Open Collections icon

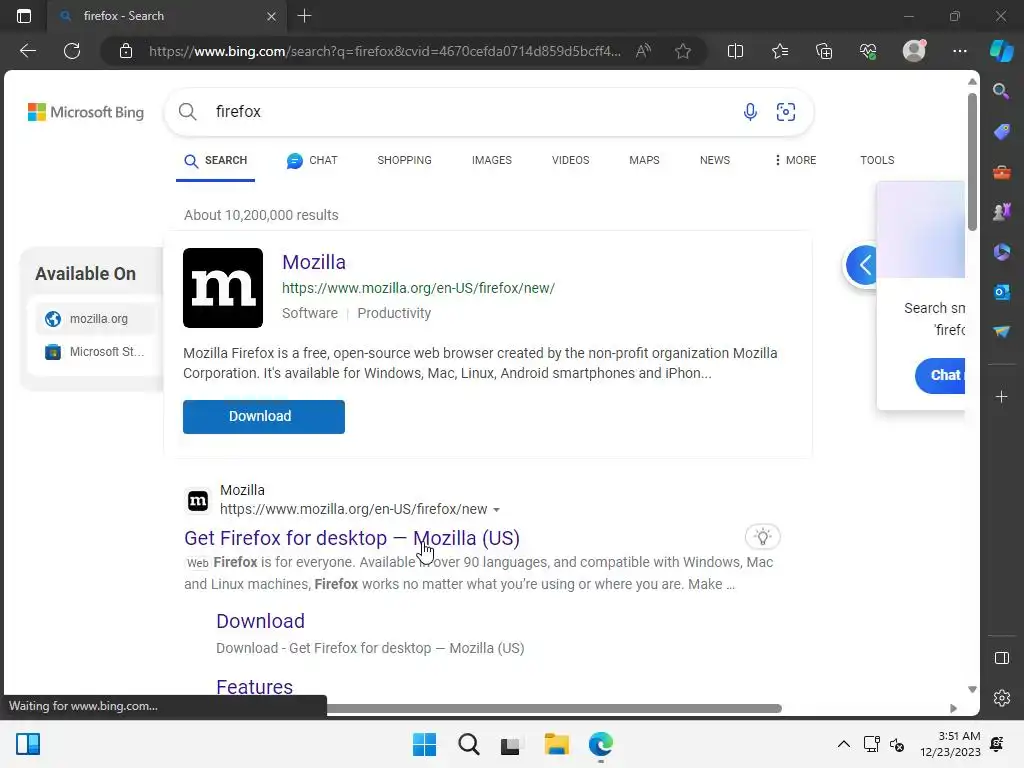[824, 51]
